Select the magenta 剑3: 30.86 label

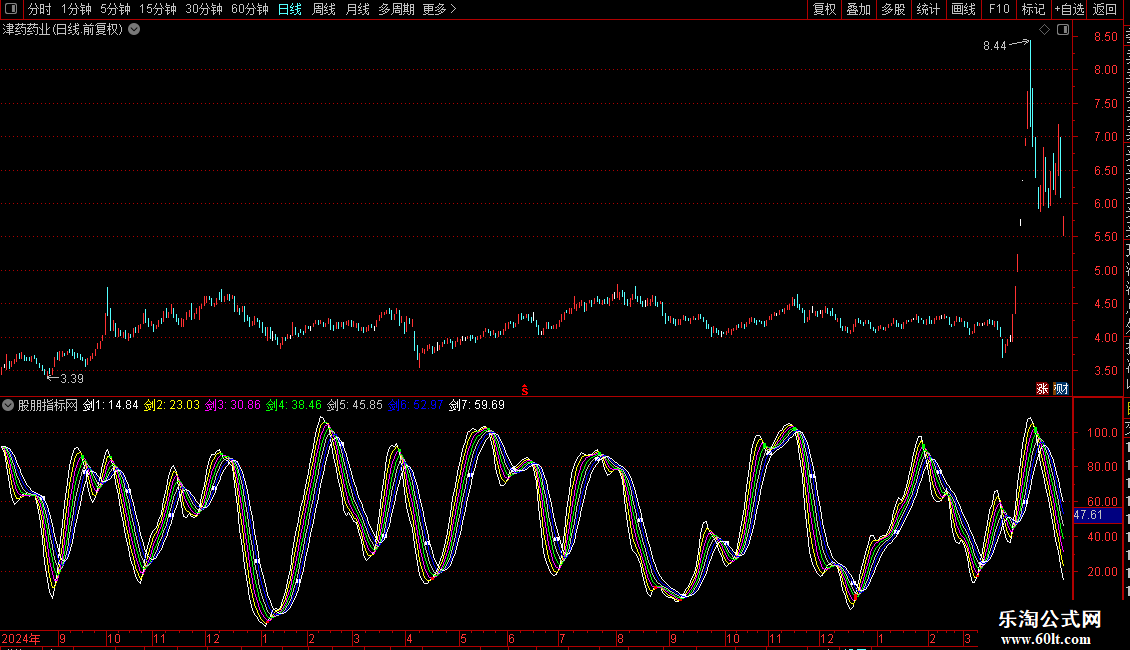(233, 405)
